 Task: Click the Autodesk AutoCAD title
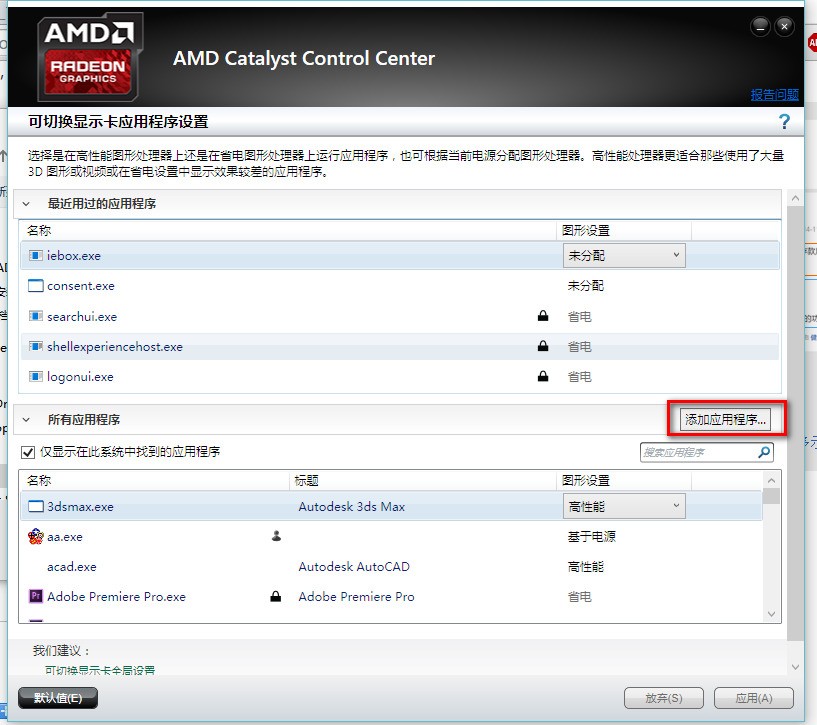pyautogui.click(x=354, y=567)
